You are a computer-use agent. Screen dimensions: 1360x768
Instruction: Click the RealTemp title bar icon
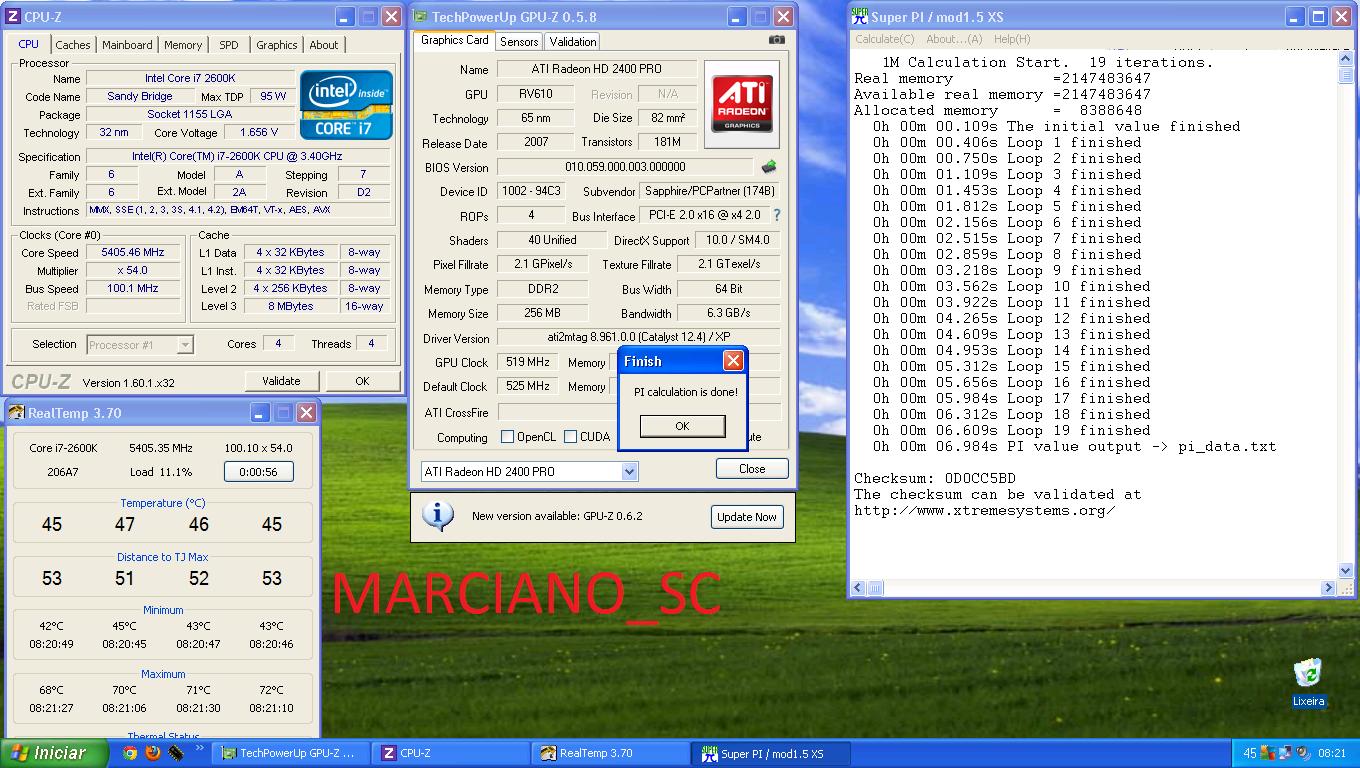pyautogui.click(x=17, y=412)
